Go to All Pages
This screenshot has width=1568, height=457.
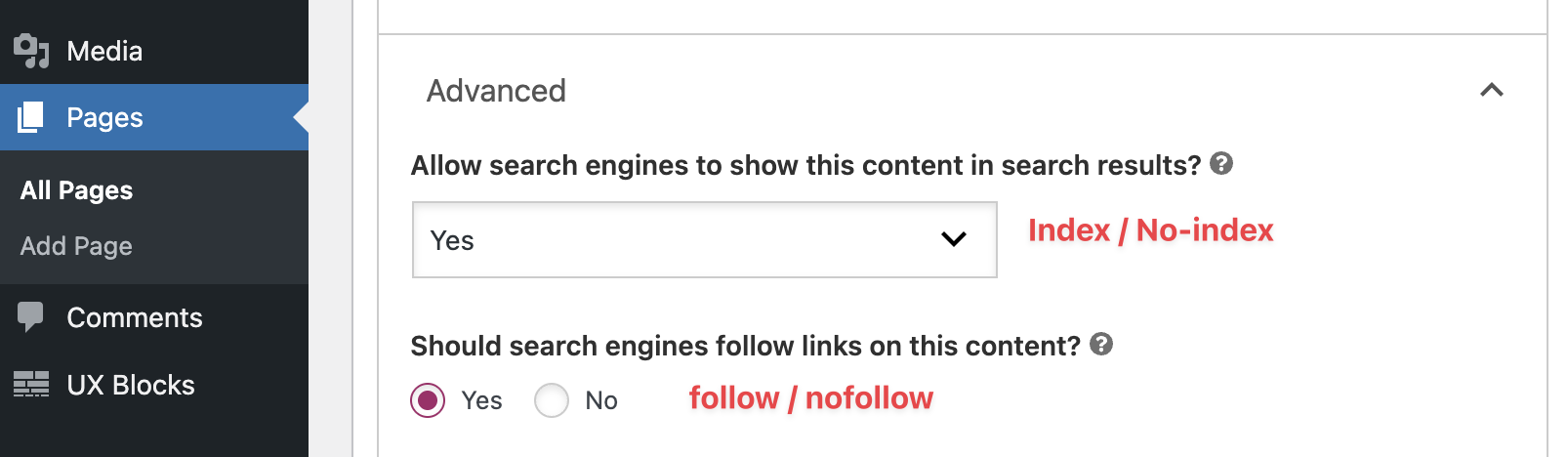pyautogui.click(x=76, y=190)
